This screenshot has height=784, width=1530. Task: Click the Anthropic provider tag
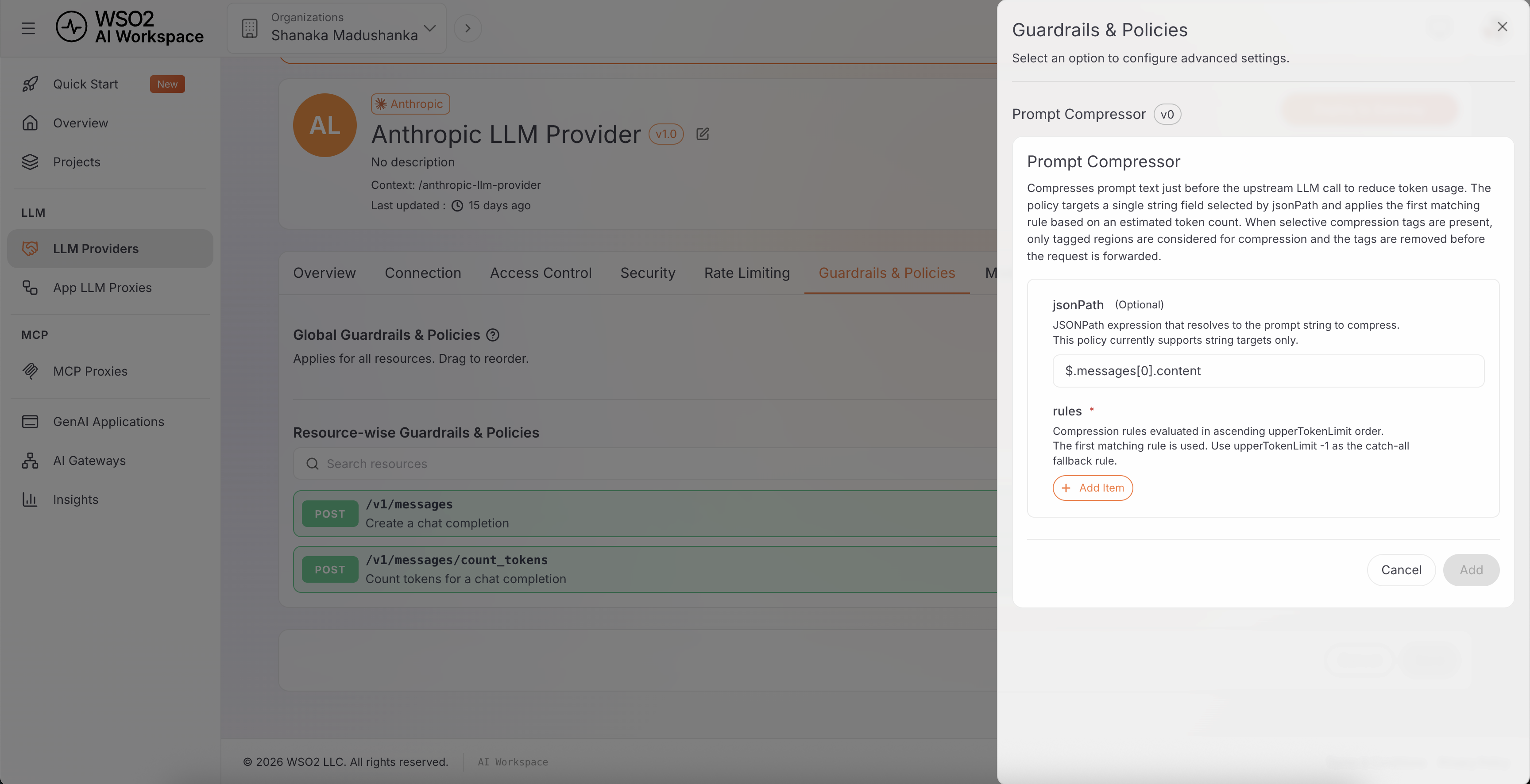[410, 104]
